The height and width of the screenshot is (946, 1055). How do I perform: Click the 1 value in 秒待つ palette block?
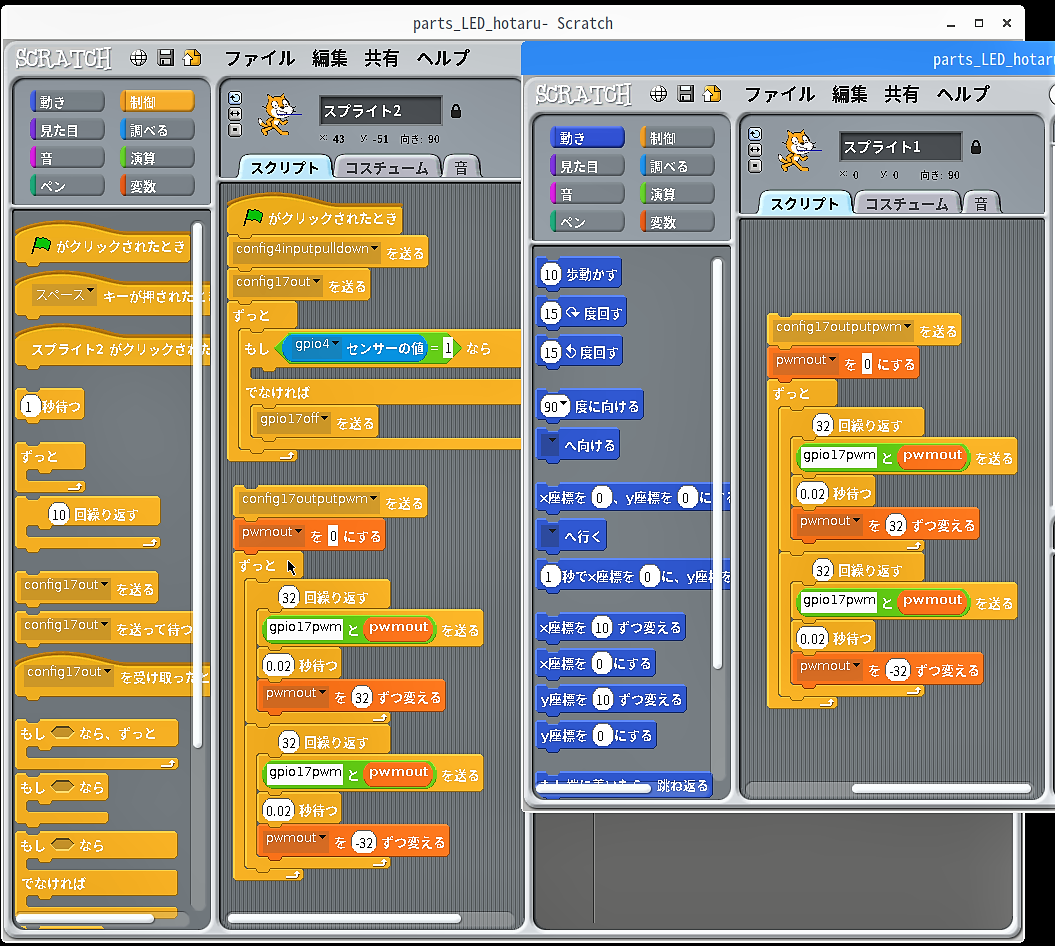pyautogui.click(x=28, y=406)
